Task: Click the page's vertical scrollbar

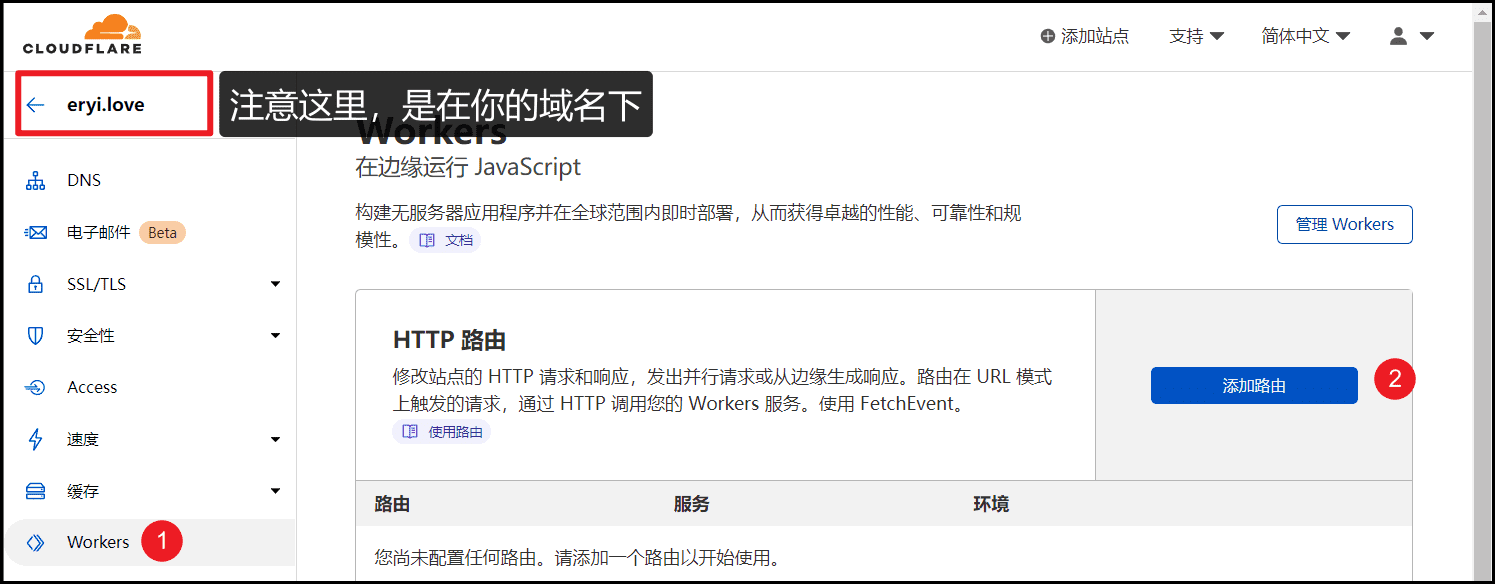Action: 1483,293
